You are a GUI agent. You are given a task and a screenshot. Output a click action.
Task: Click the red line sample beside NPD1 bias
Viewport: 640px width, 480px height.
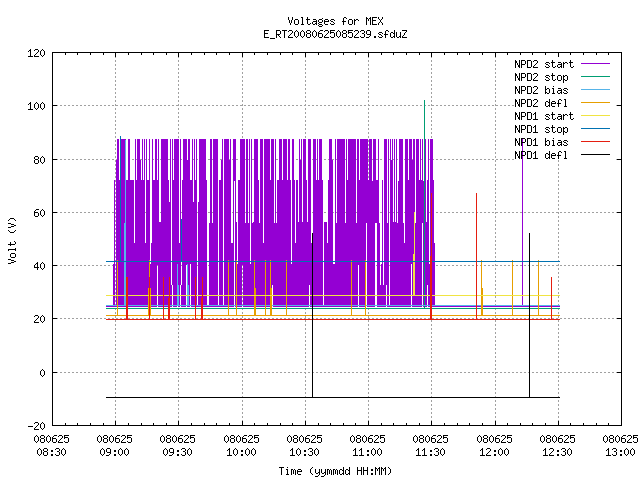pos(596,142)
